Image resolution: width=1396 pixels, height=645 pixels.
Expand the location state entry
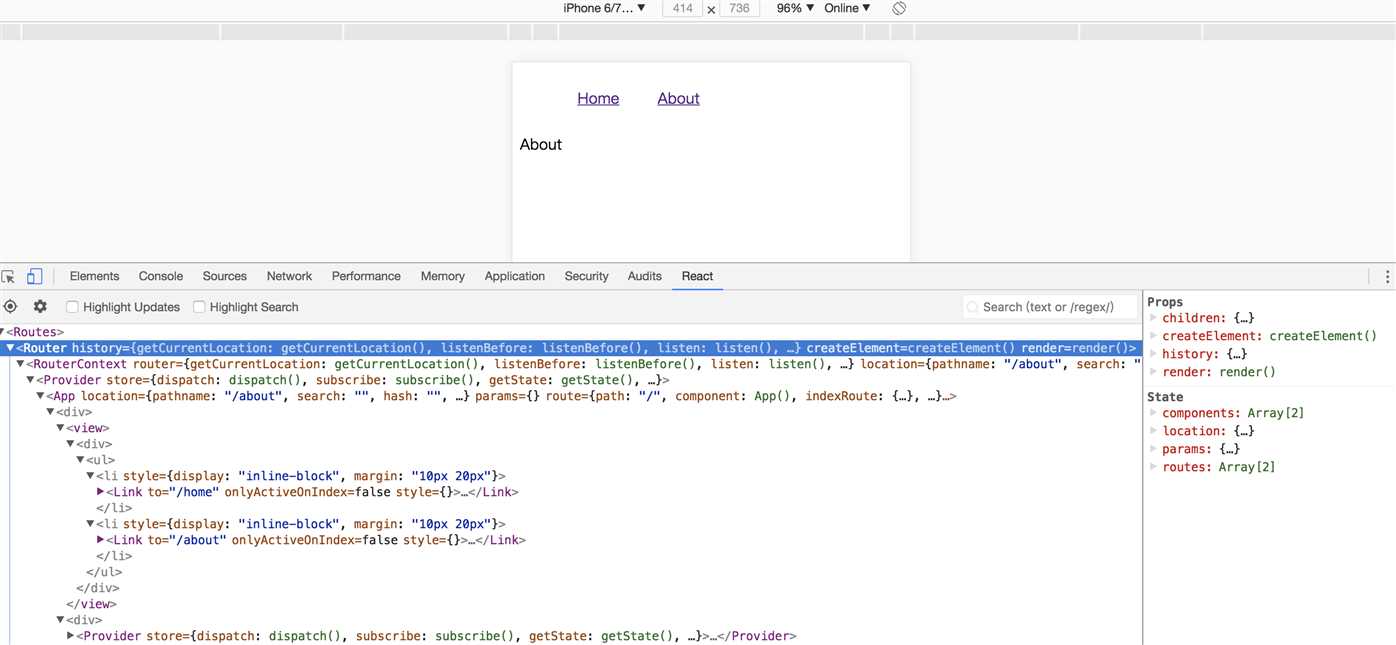1153,431
